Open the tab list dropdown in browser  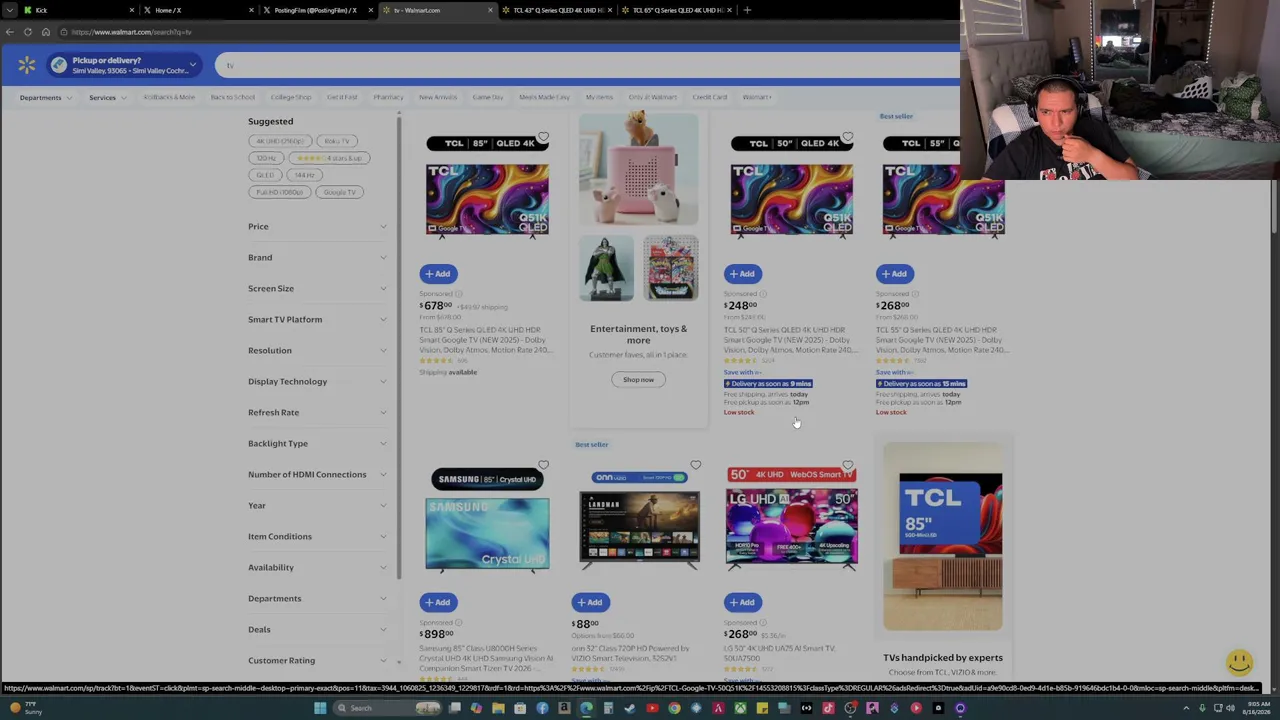[10, 10]
